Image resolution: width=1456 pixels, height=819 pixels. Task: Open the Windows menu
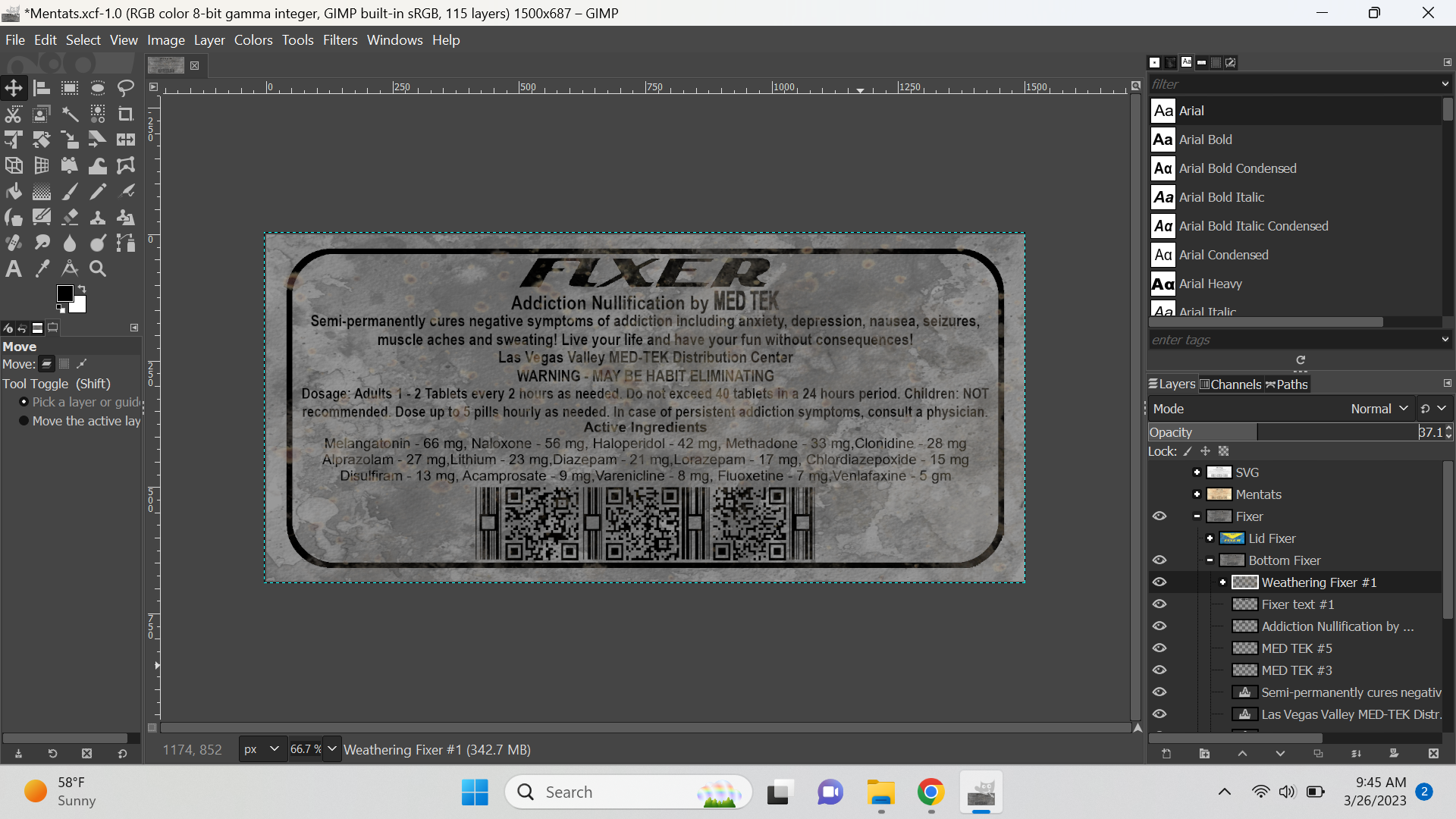[394, 40]
